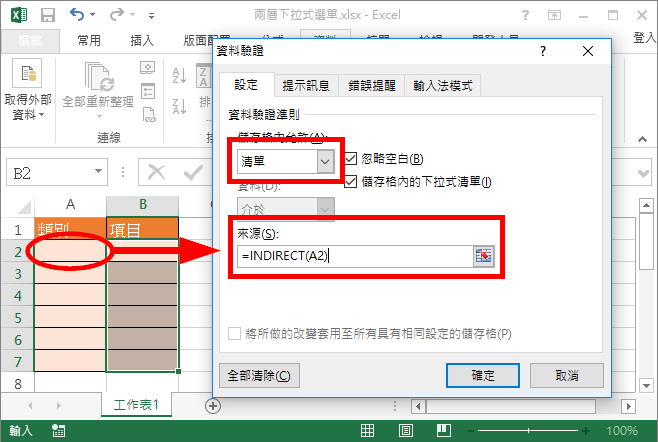Image resolution: width=658 pixels, height=442 pixels.
Task: Open dialog help question mark
Action: (x=543, y=51)
